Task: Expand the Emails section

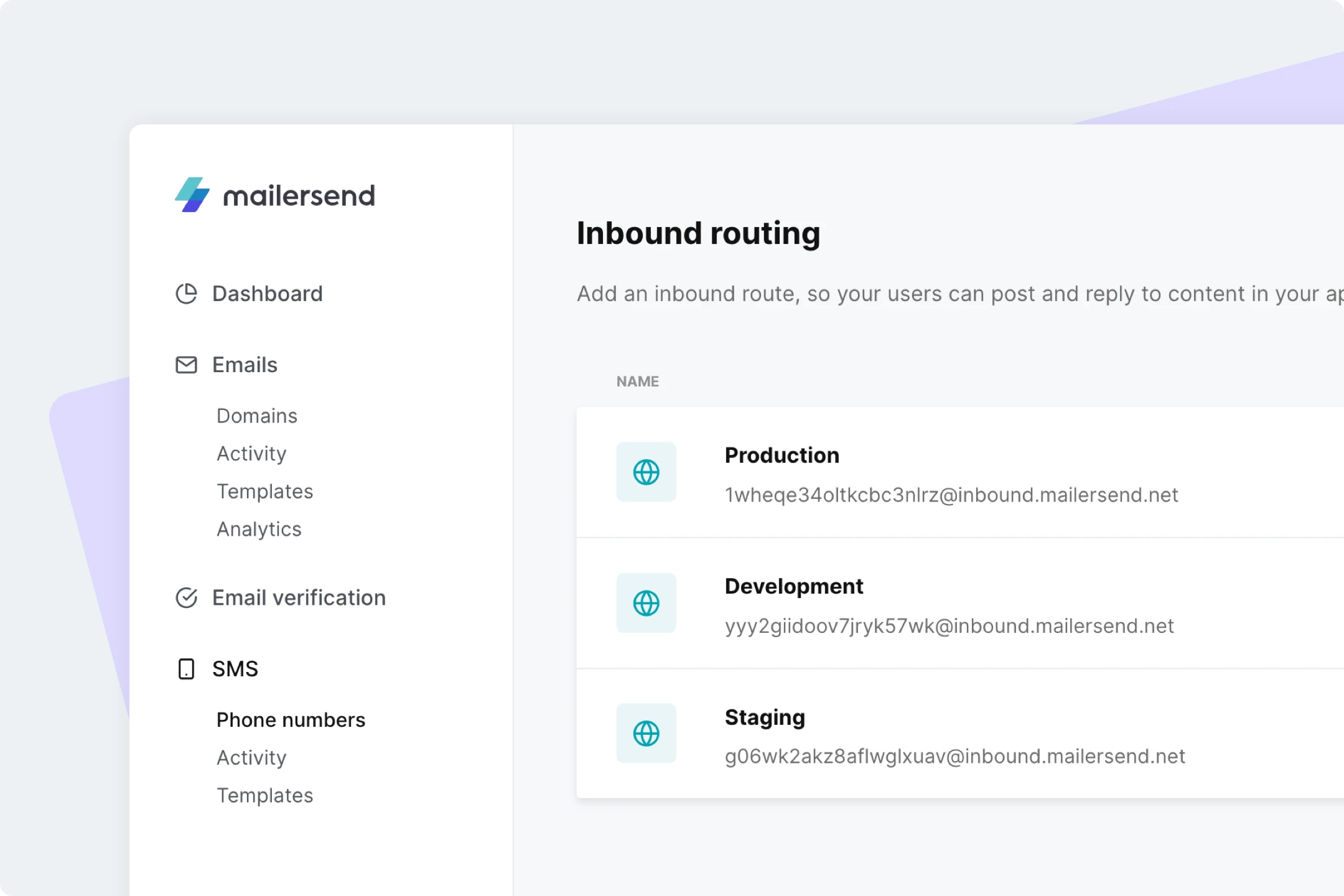Action: point(245,365)
